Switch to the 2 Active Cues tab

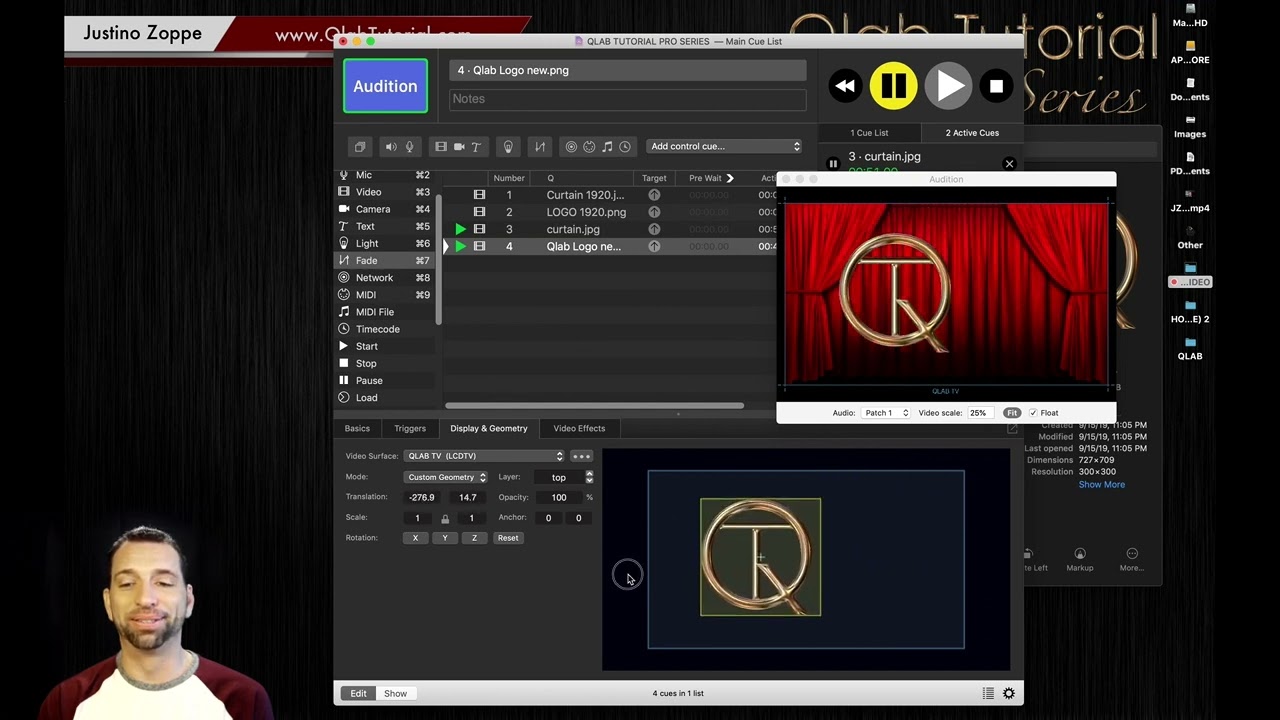click(x=972, y=132)
